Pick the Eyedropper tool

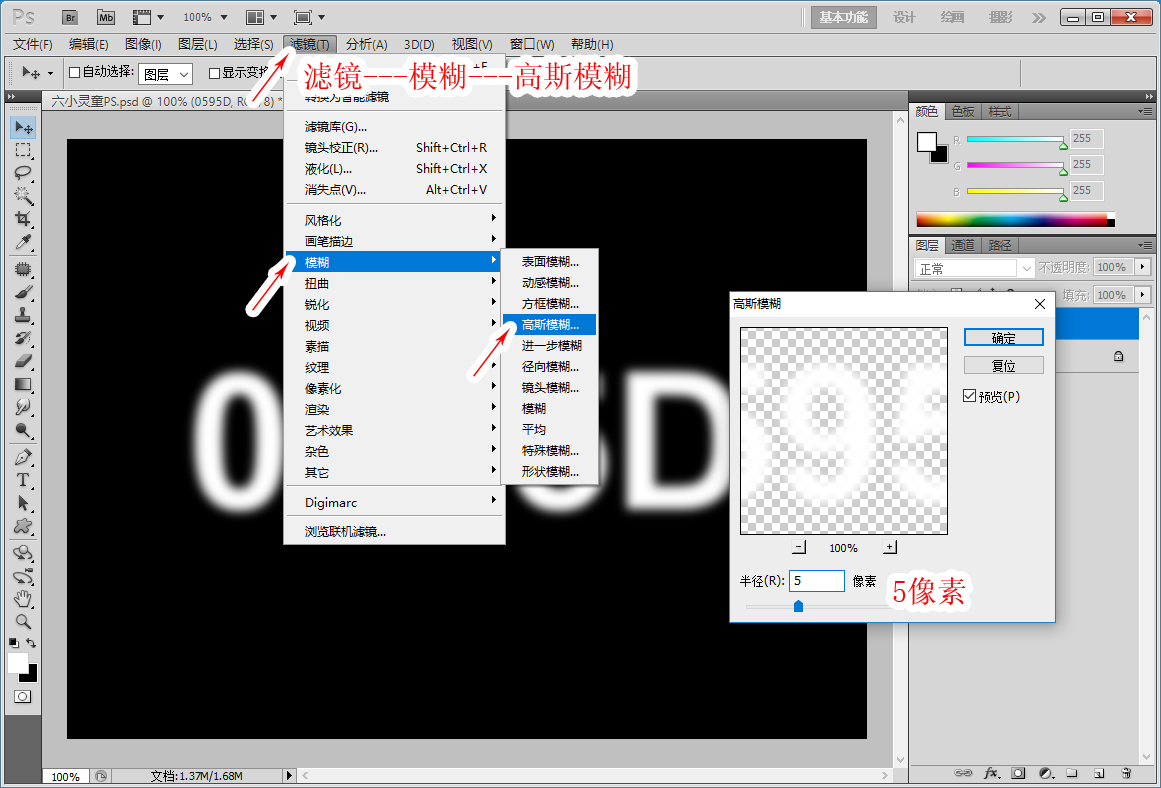pyautogui.click(x=23, y=243)
